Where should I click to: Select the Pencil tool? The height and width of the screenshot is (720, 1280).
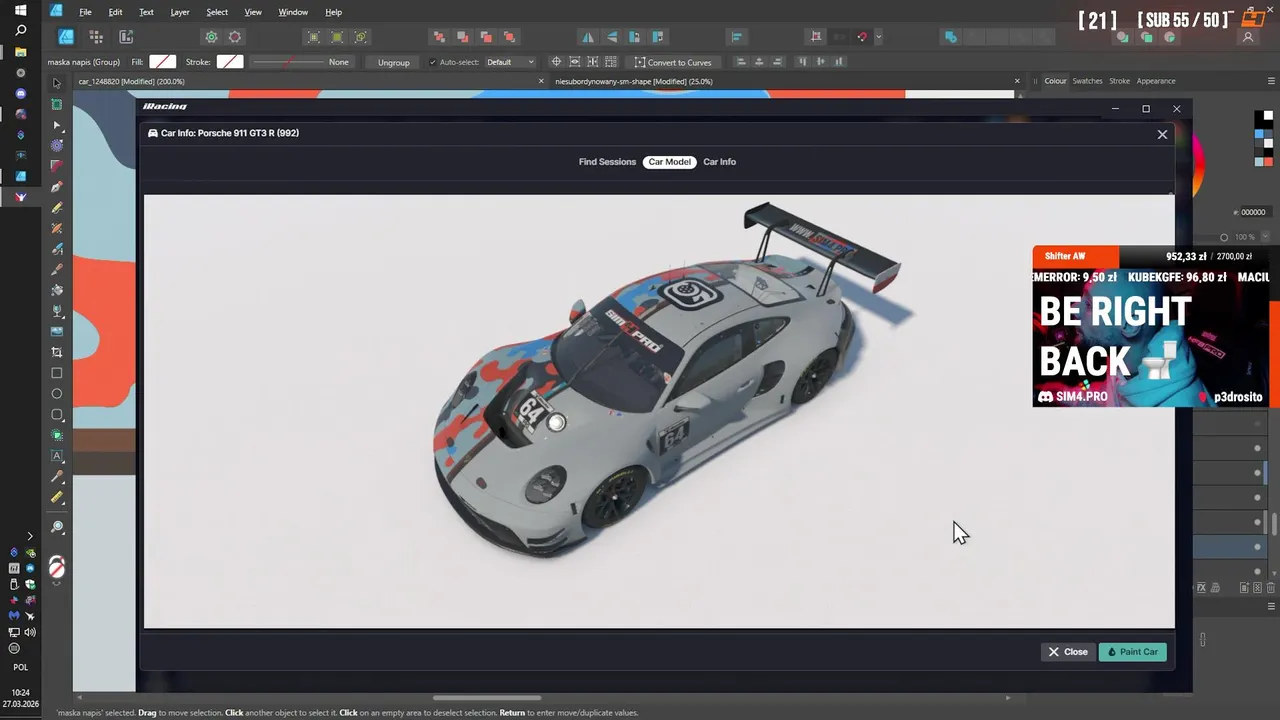coord(57,208)
